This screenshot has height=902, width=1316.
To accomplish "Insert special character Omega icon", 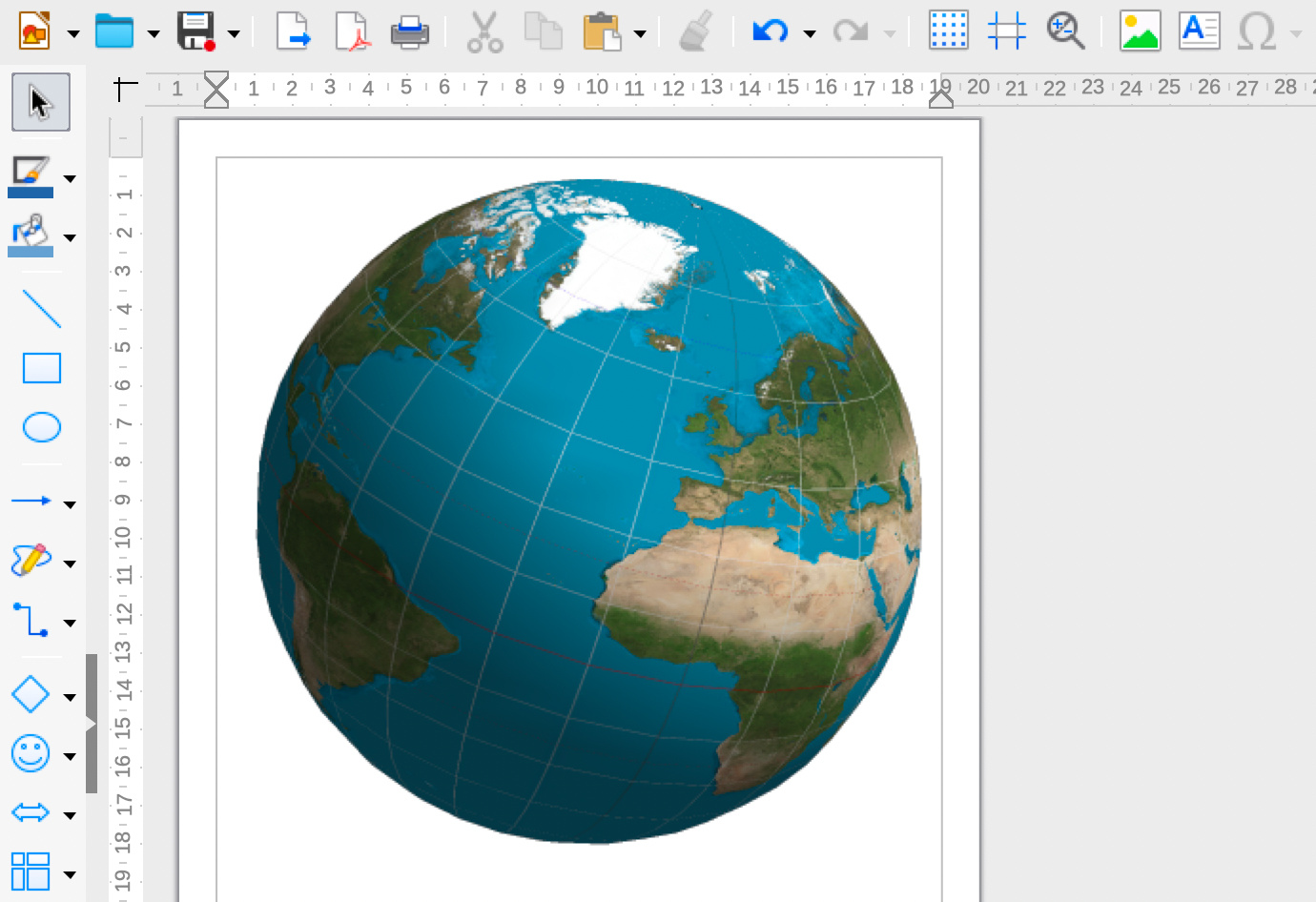I will tap(1257, 31).
